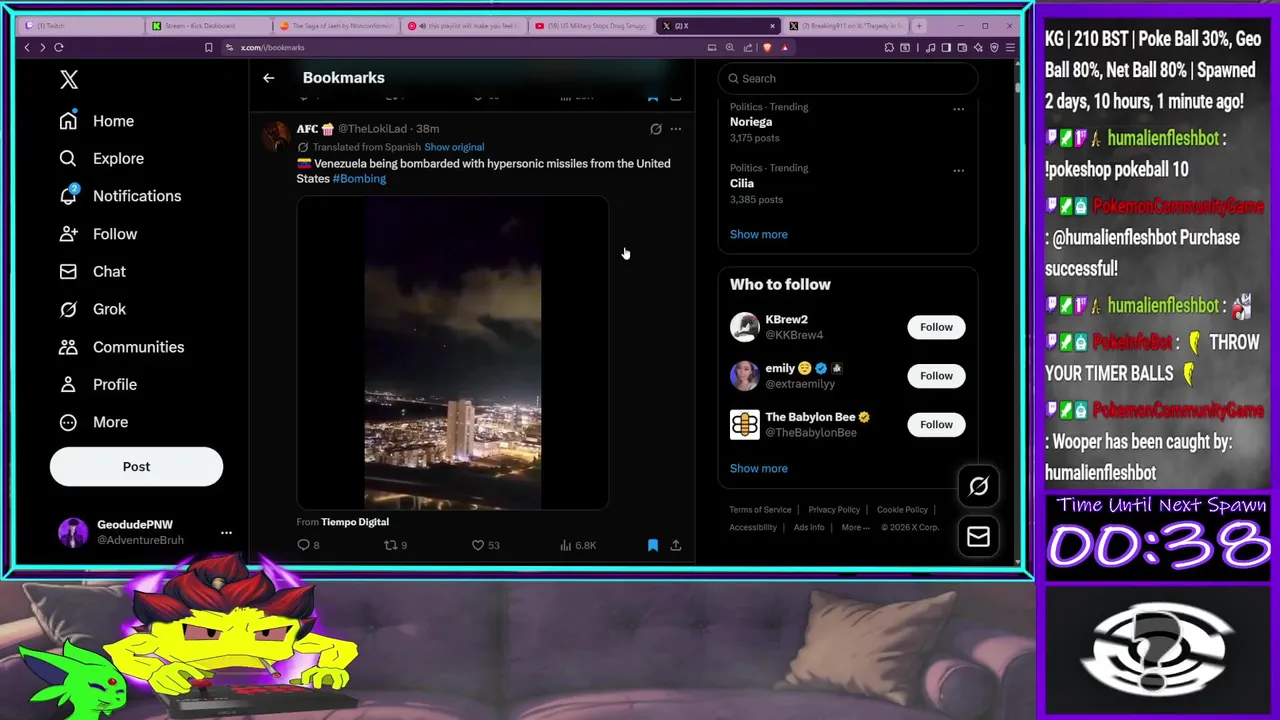Share the AFC post
Screen dimensions: 1280x720
676,545
